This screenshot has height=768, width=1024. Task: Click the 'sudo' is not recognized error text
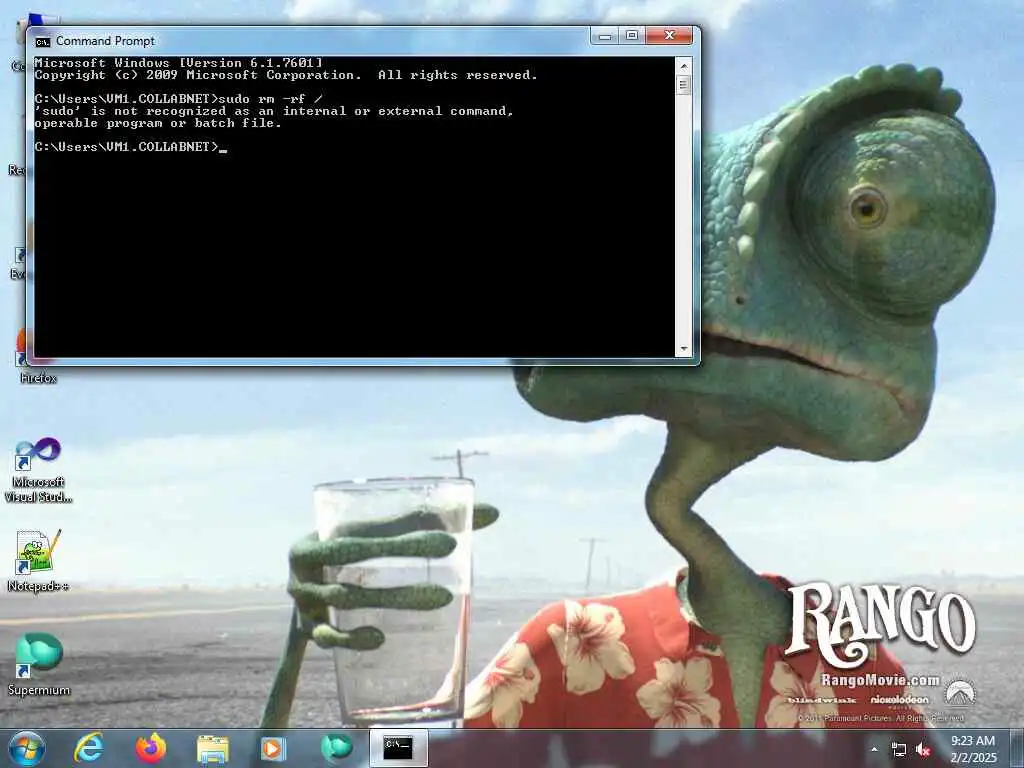coord(274,111)
